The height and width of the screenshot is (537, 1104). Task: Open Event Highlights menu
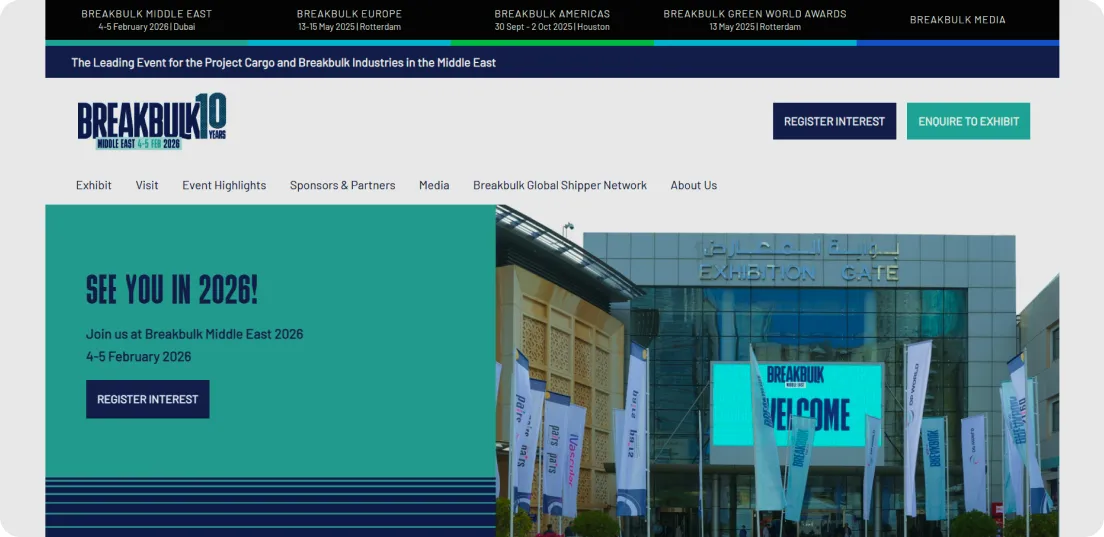[224, 185]
